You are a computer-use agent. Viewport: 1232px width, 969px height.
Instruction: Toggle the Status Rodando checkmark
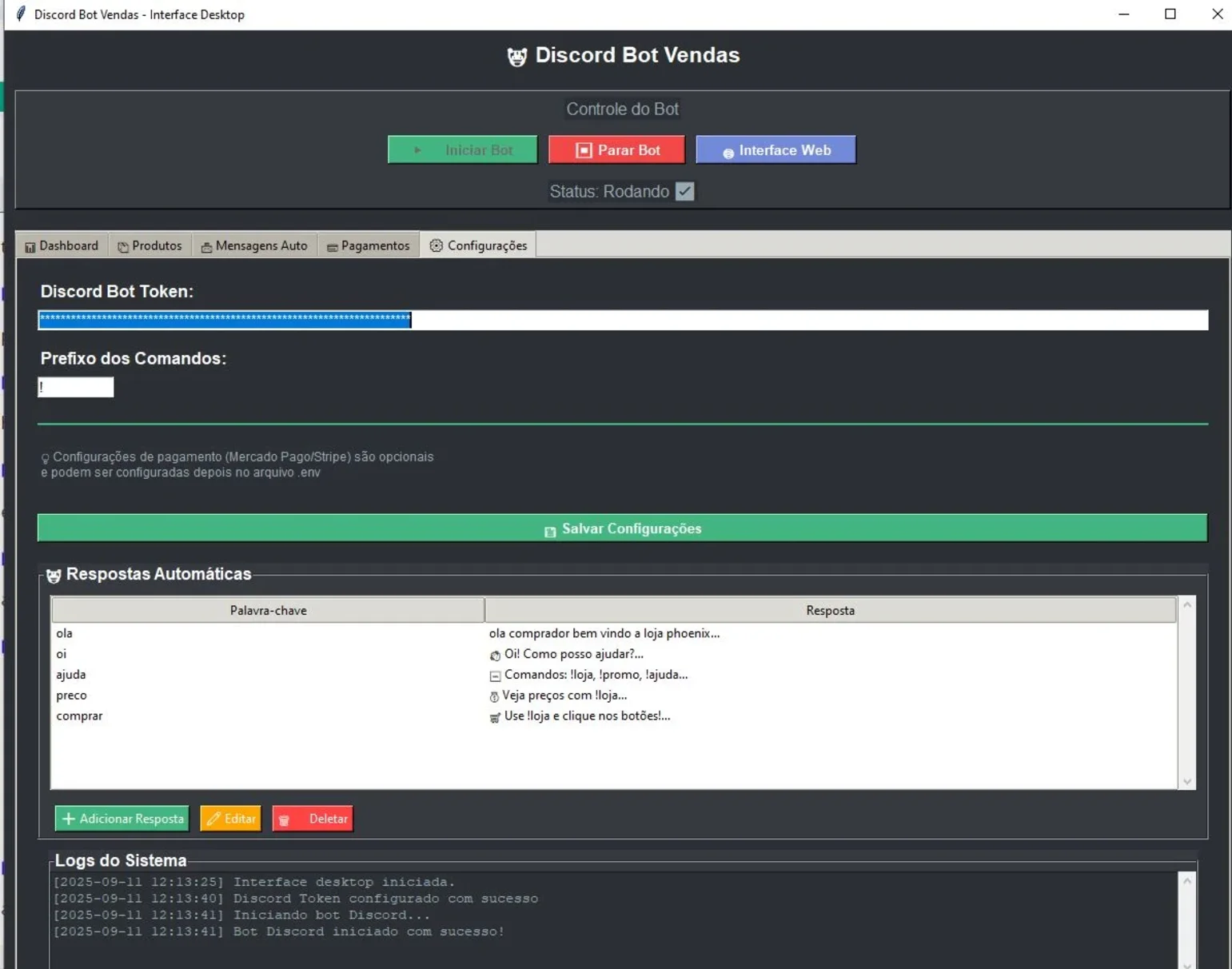(684, 191)
